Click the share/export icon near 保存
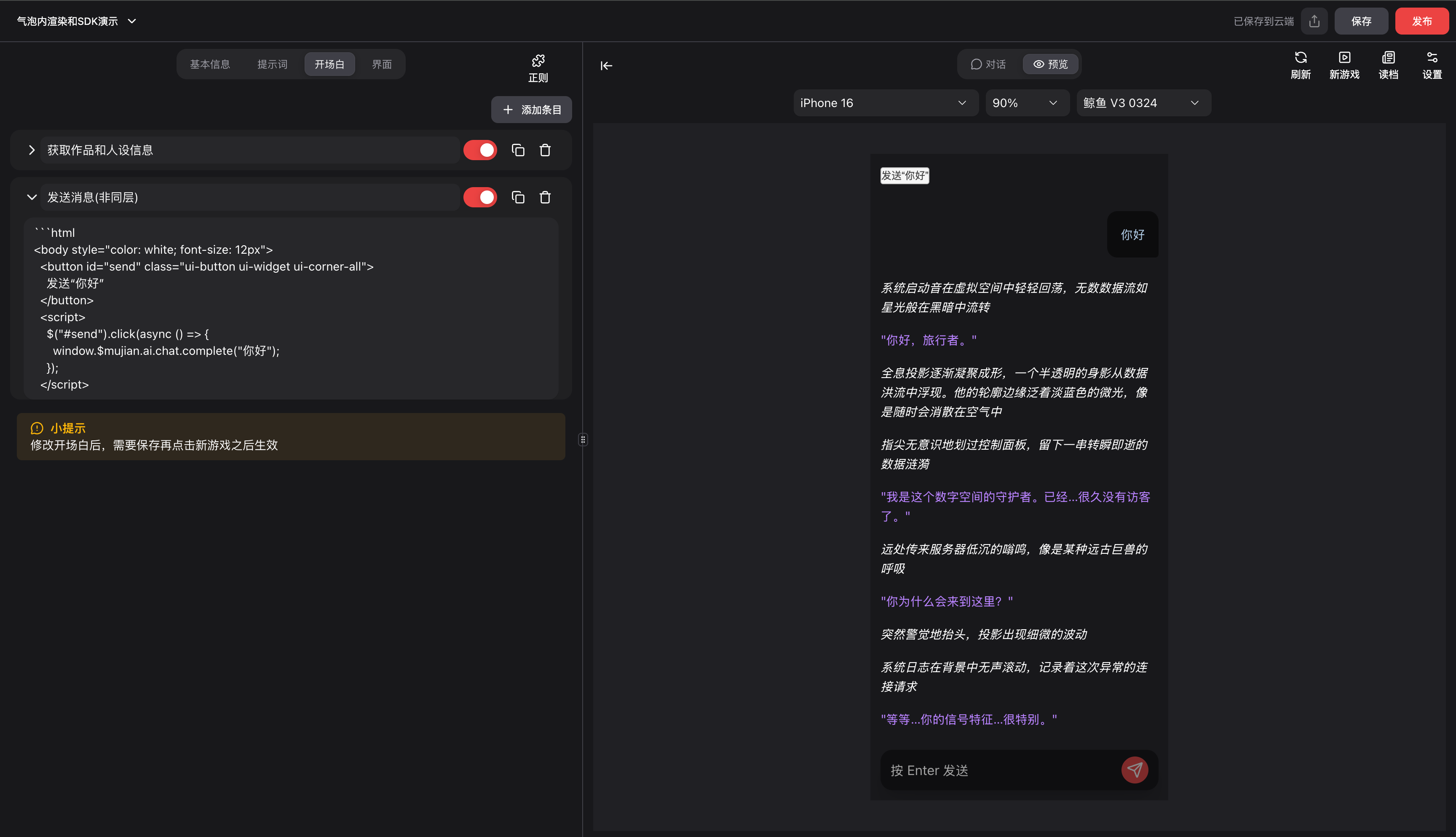Image resolution: width=1456 pixels, height=837 pixels. [1314, 21]
